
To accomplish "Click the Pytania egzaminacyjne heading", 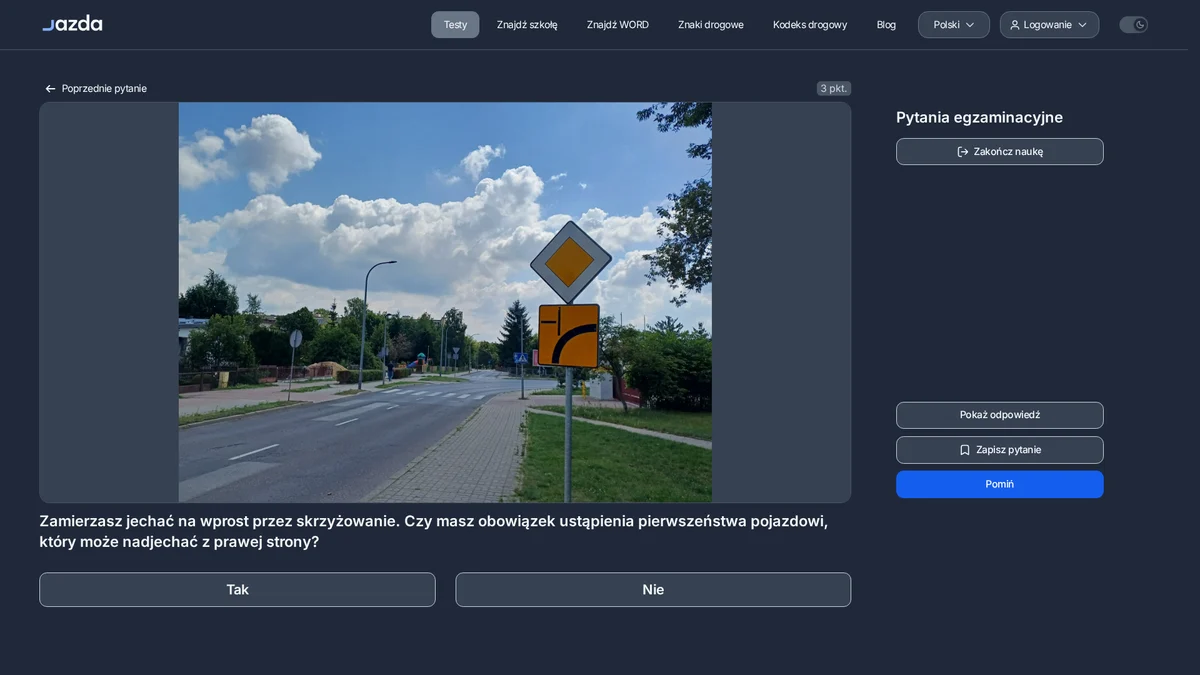I will (x=979, y=117).
